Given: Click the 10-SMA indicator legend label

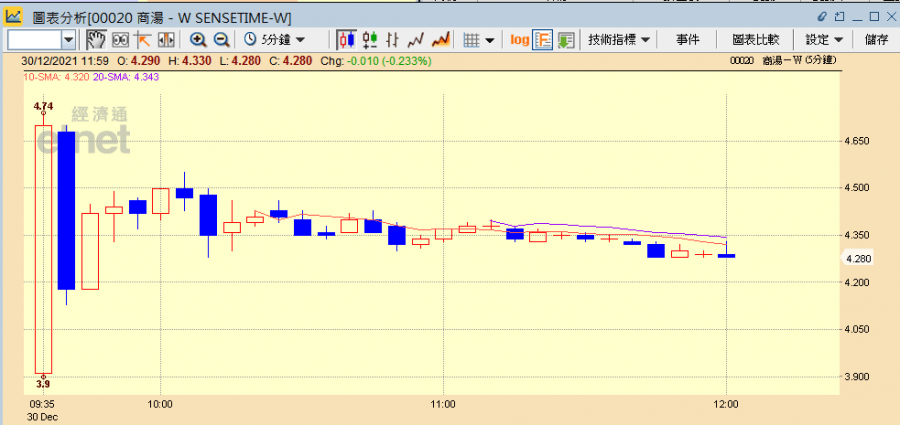Looking at the screenshot, I should (x=45, y=76).
